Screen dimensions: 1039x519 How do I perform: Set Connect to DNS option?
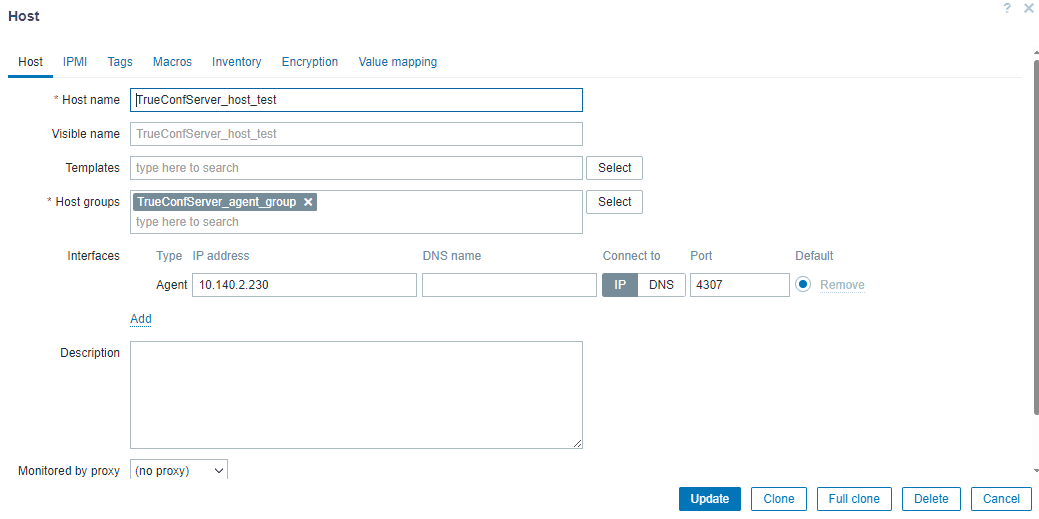(x=661, y=285)
